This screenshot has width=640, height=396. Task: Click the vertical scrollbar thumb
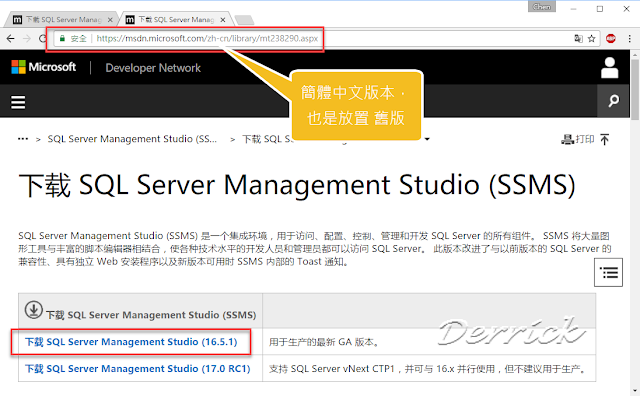click(x=635, y=90)
